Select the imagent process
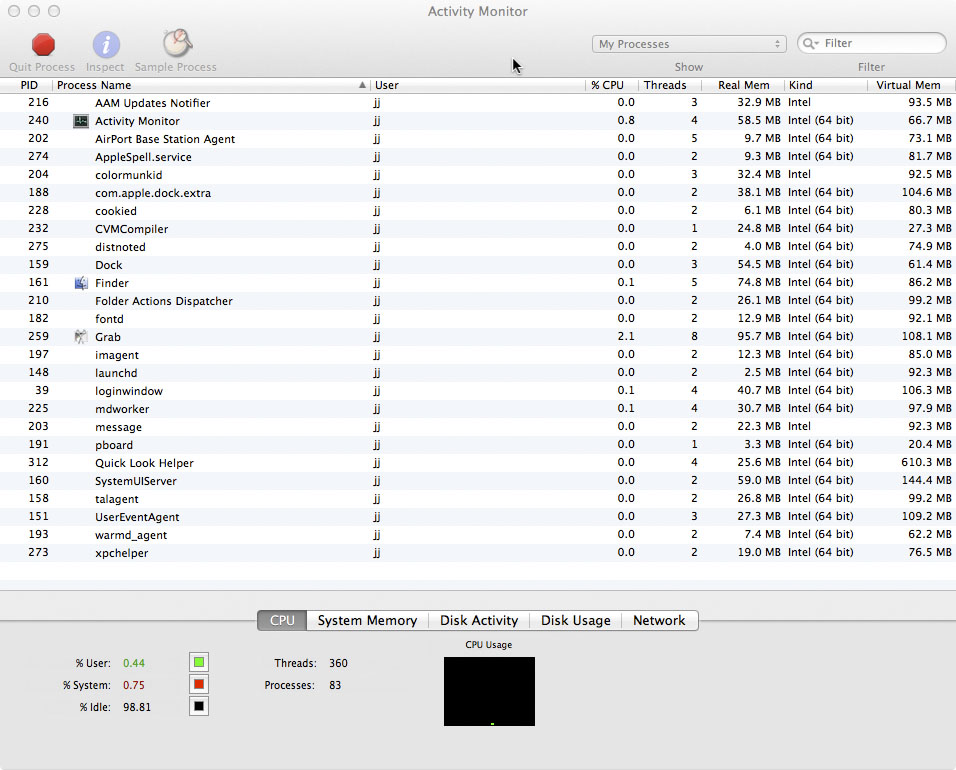The height and width of the screenshot is (770, 956). click(478, 354)
